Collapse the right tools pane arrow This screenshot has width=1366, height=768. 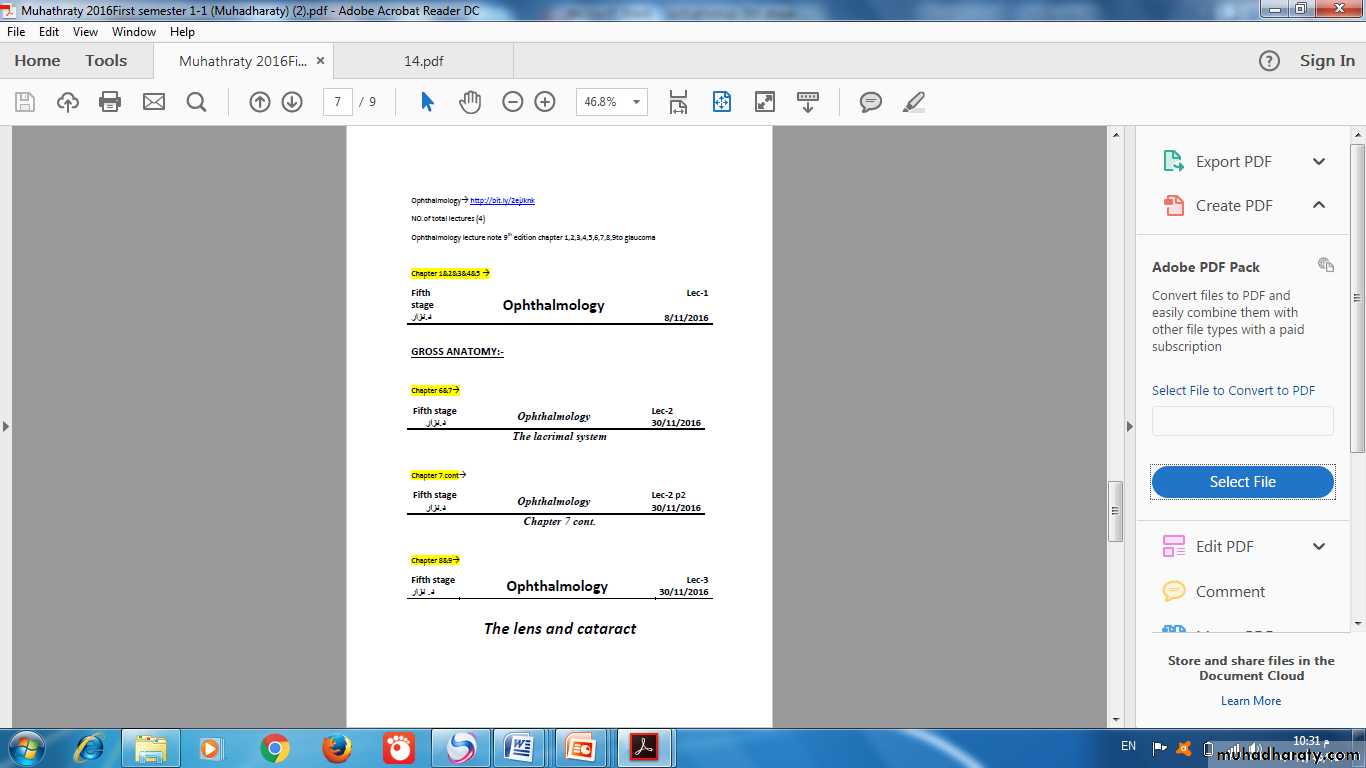pos(1130,426)
